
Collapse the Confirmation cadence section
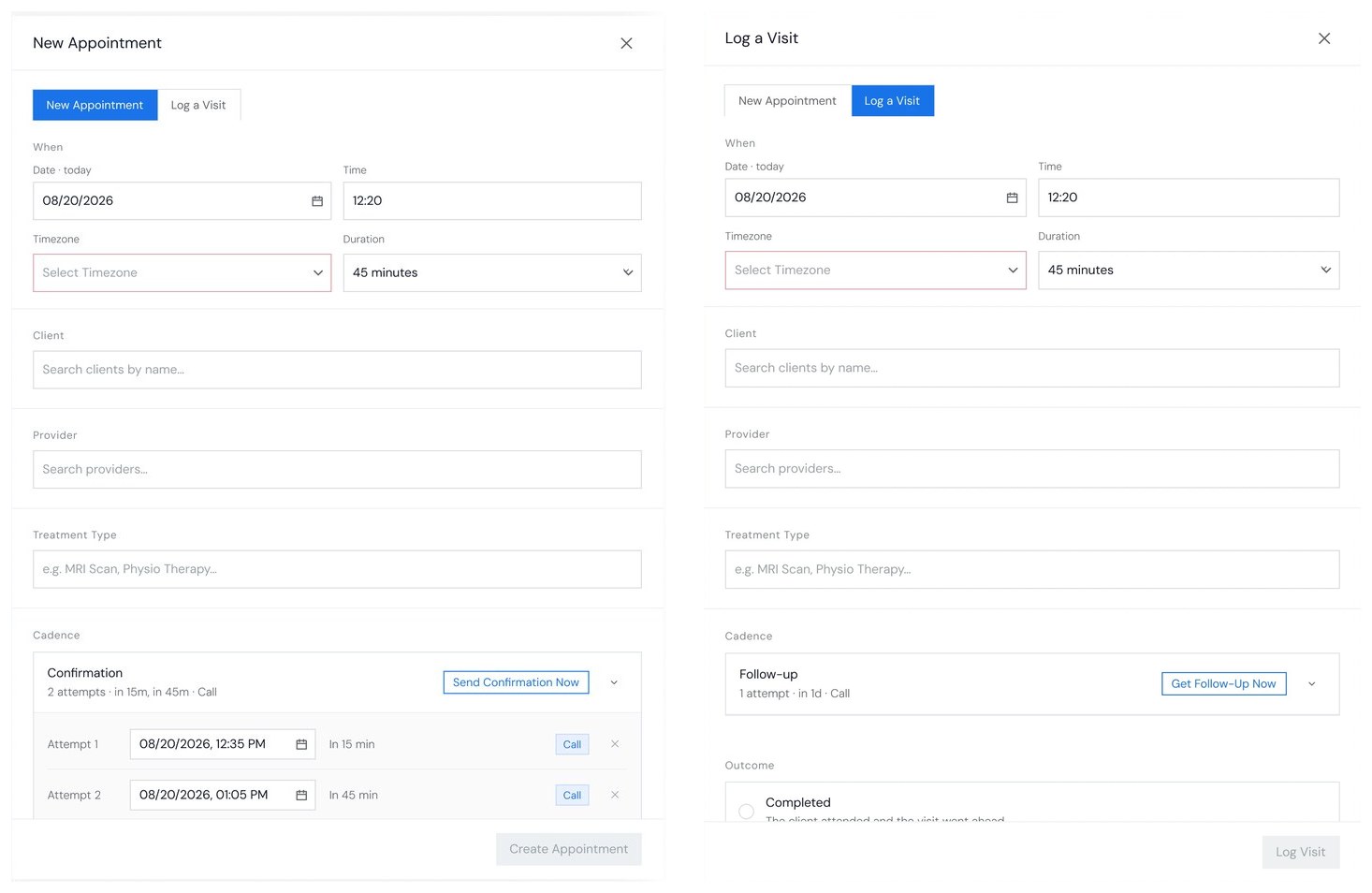[x=614, y=682]
